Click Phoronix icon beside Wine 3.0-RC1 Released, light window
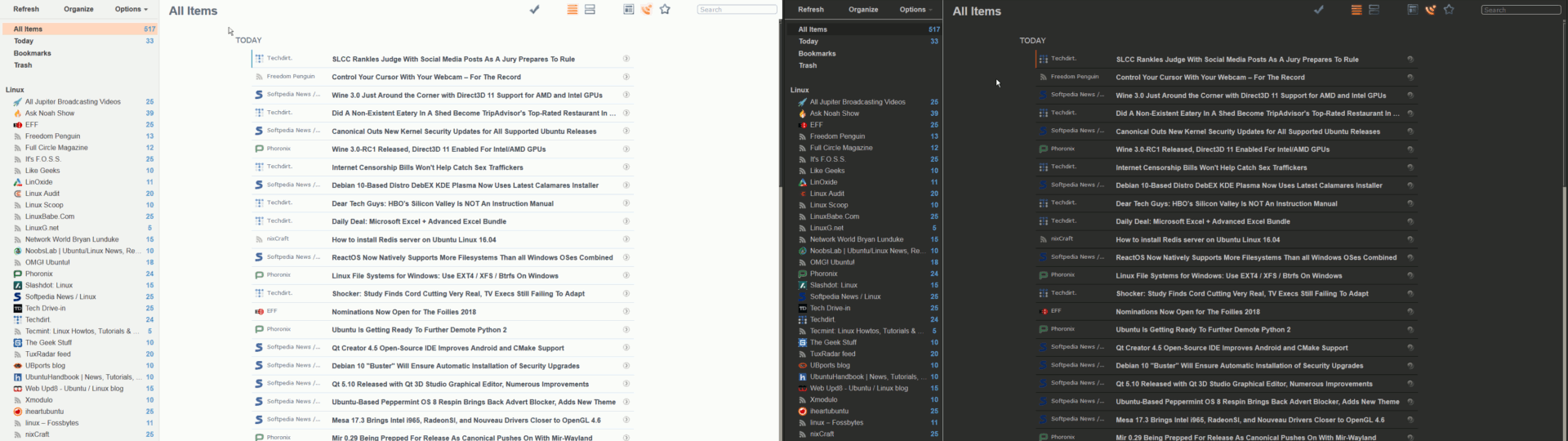 coord(259,149)
